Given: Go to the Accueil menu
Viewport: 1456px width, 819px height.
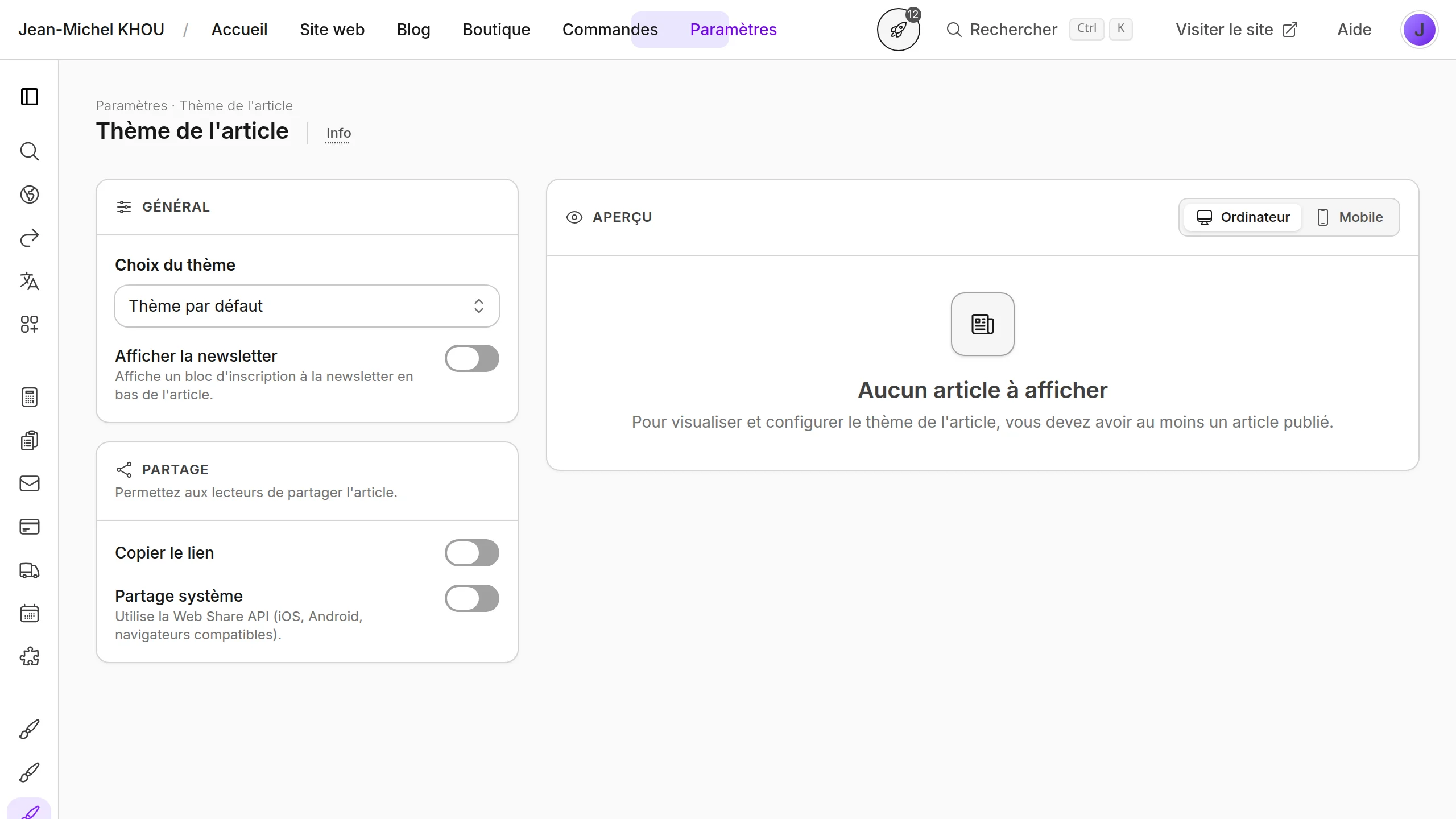Looking at the screenshot, I should click(239, 30).
